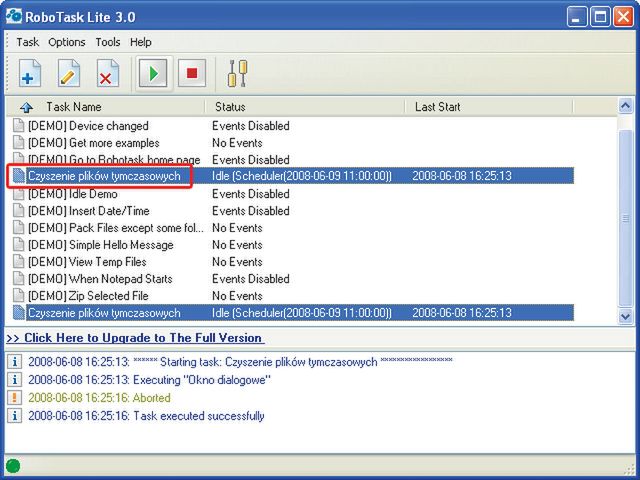Open the Help menu

pos(141,42)
